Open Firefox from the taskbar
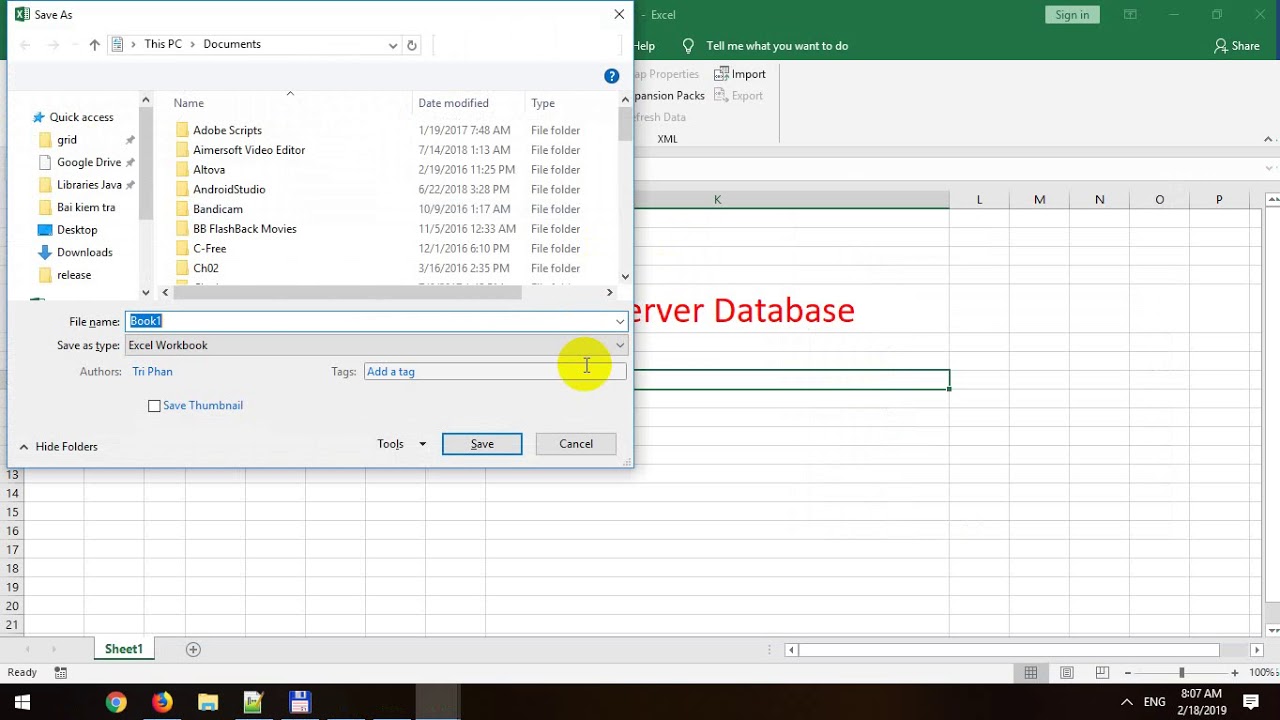Image resolution: width=1280 pixels, height=720 pixels. point(162,702)
